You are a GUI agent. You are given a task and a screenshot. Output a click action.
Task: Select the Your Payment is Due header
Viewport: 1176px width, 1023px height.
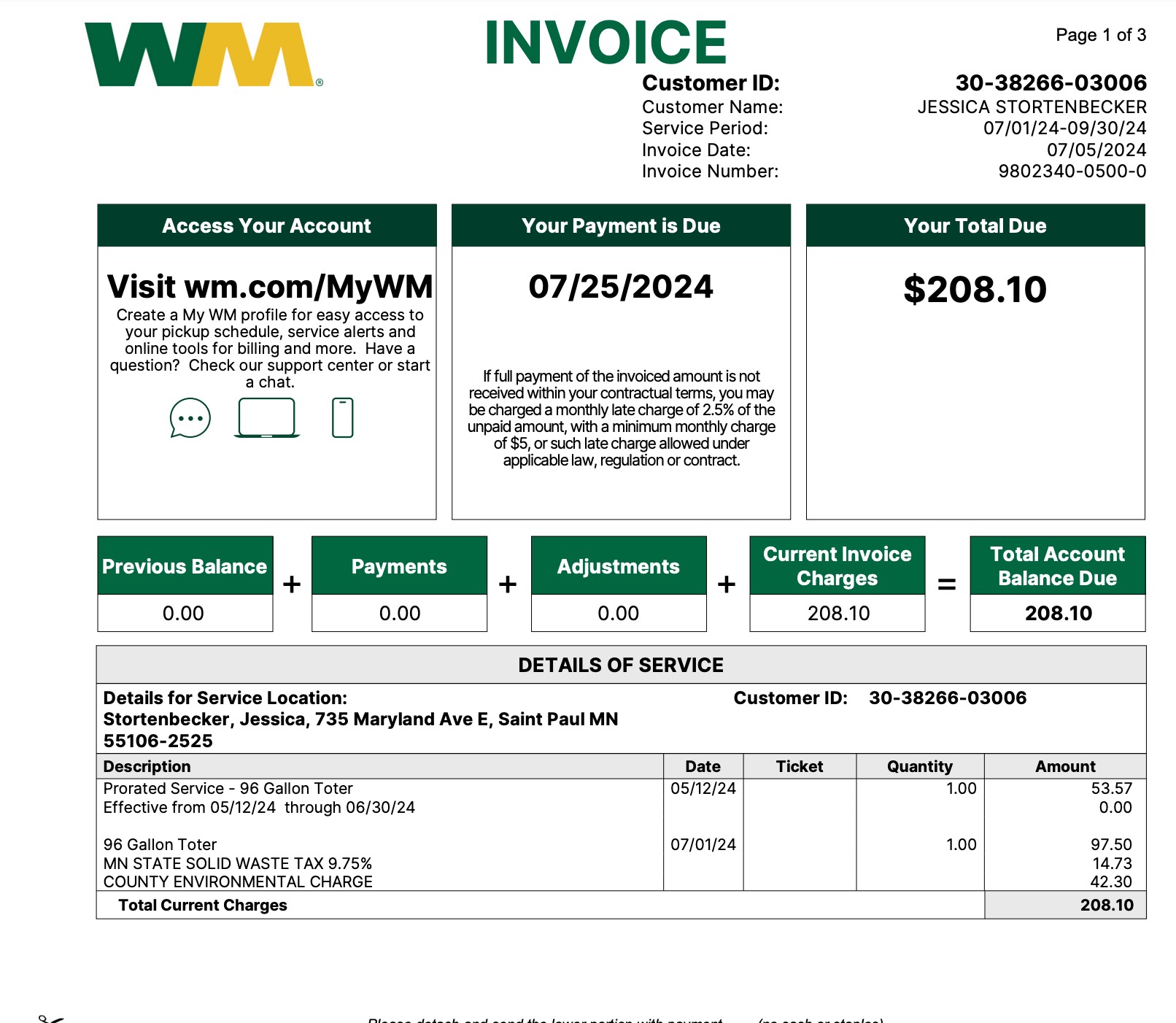pos(621,226)
